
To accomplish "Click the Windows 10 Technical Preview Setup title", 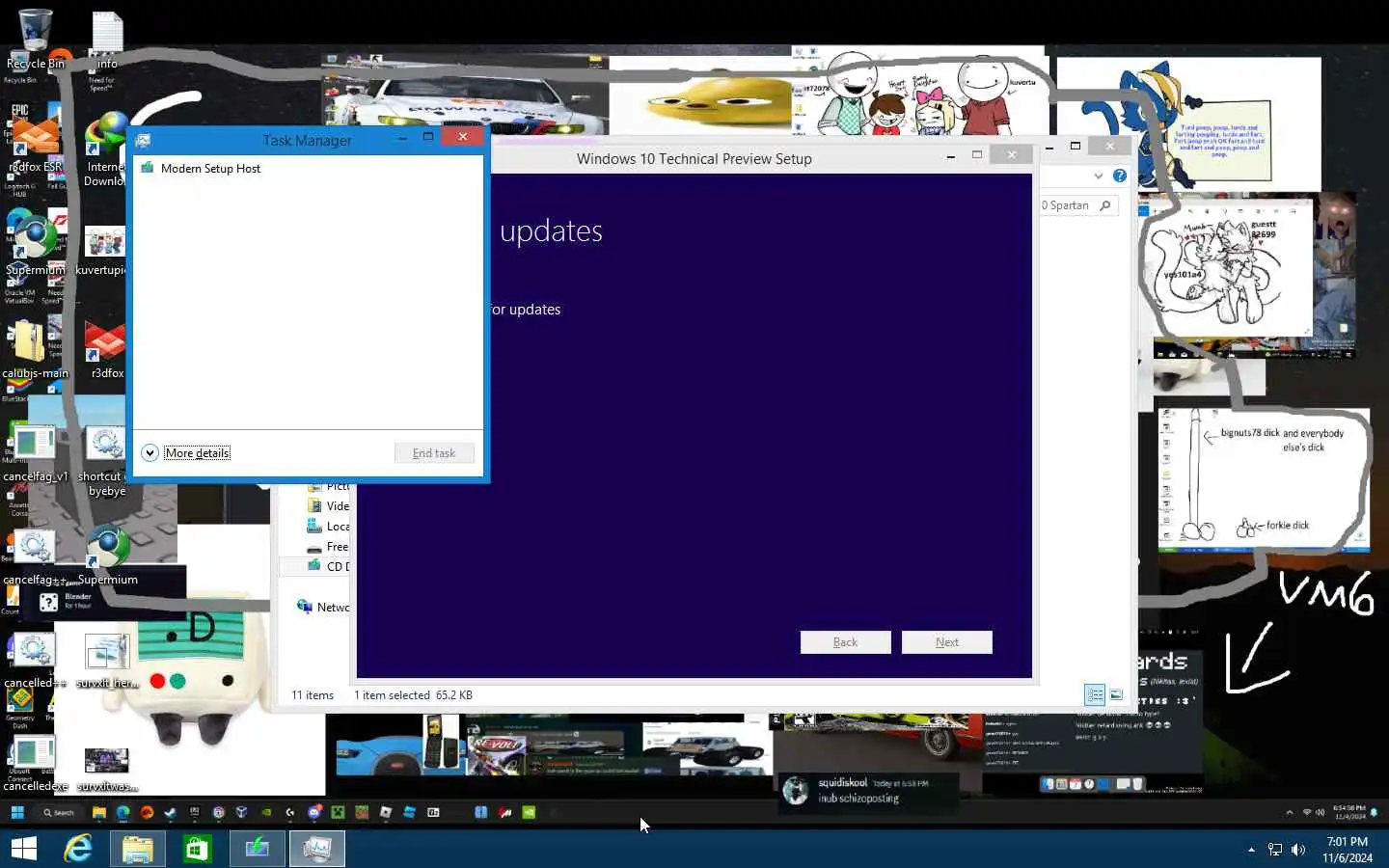I will (694, 159).
